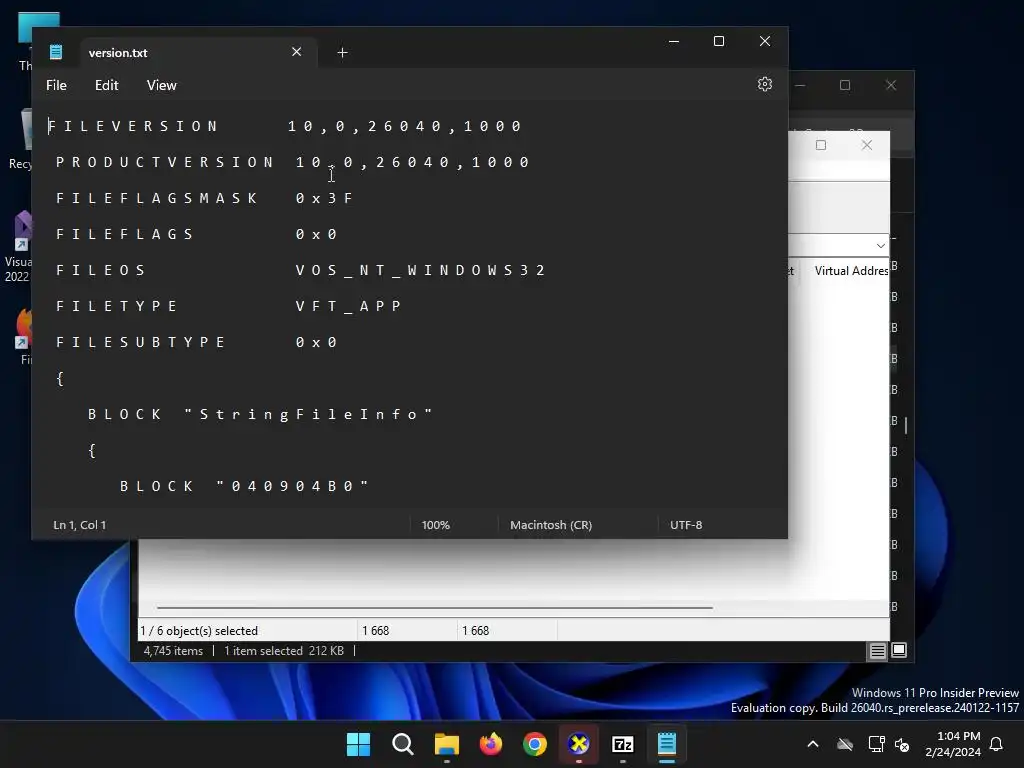Click horizontal scrollbar in background window
This screenshot has height=768, width=1024.
point(434,607)
